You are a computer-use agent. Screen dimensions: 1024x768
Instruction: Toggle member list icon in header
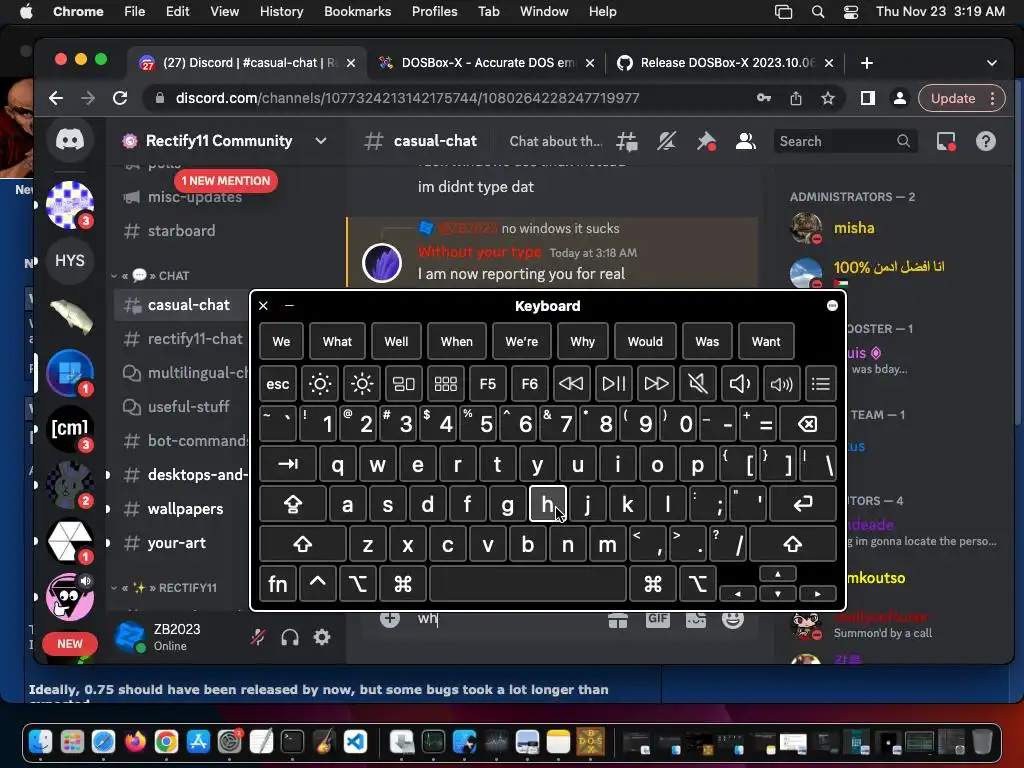click(745, 141)
